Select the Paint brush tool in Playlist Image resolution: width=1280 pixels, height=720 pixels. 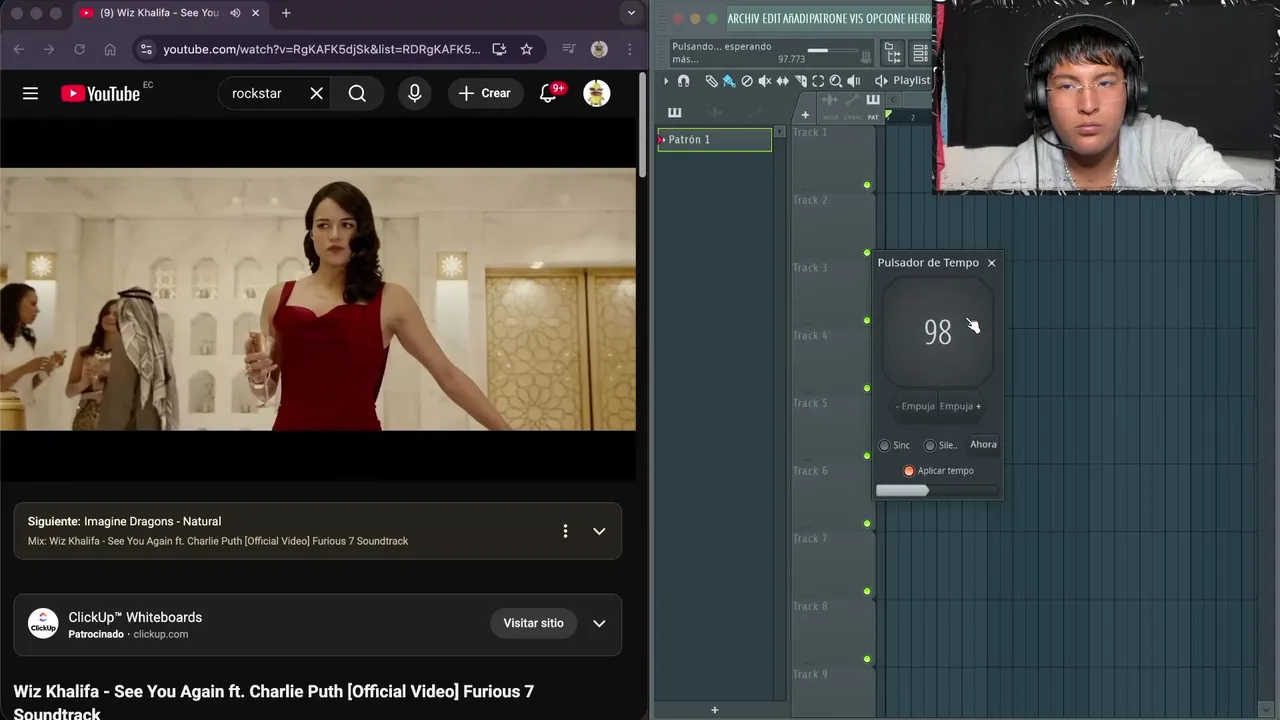(x=729, y=81)
